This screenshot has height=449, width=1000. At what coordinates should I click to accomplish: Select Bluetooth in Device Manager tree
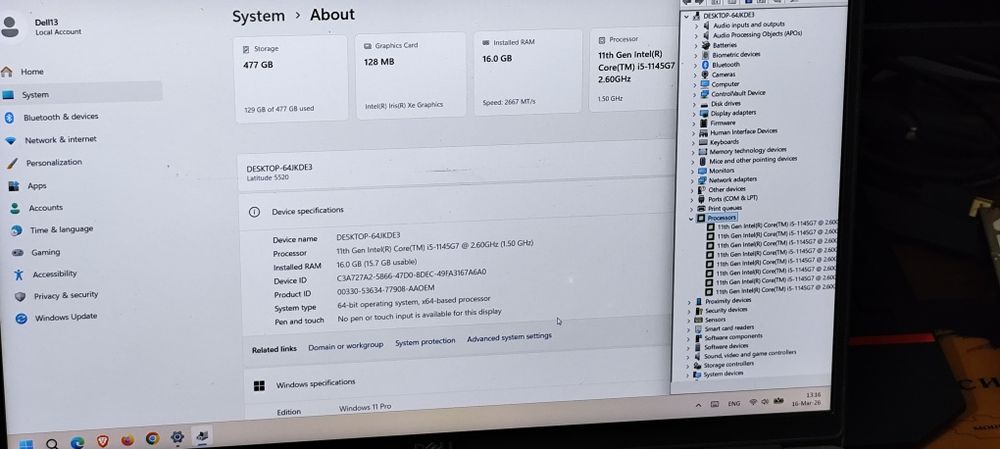tap(726, 64)
